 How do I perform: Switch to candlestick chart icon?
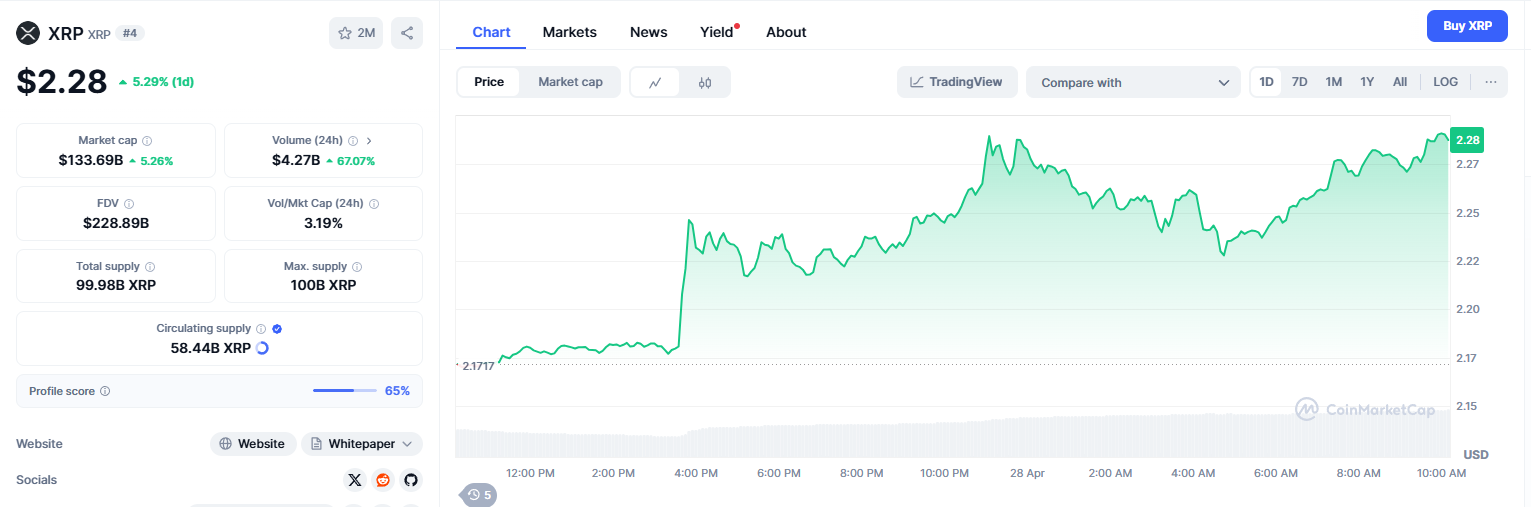705,82
